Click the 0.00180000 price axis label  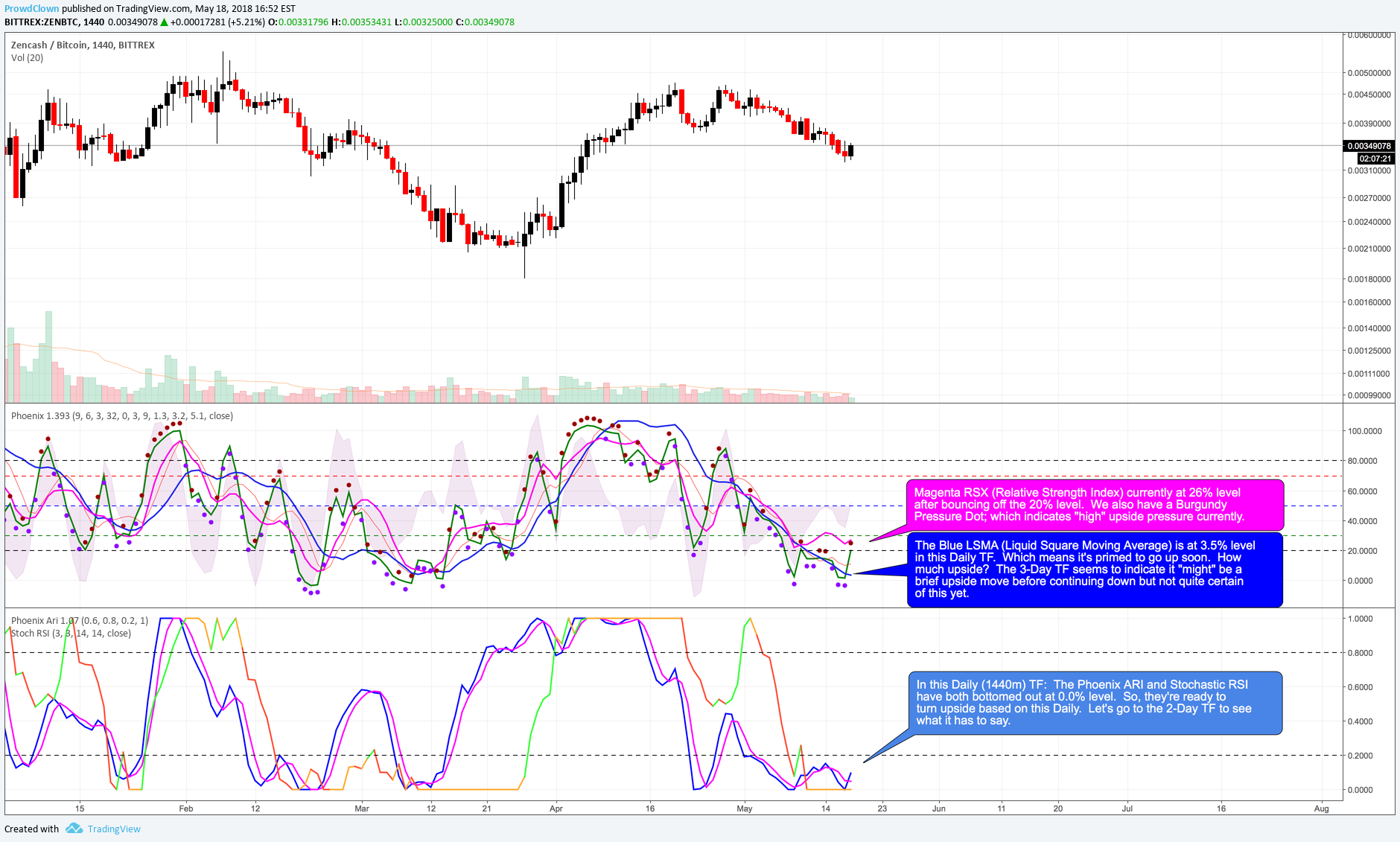1369,279
